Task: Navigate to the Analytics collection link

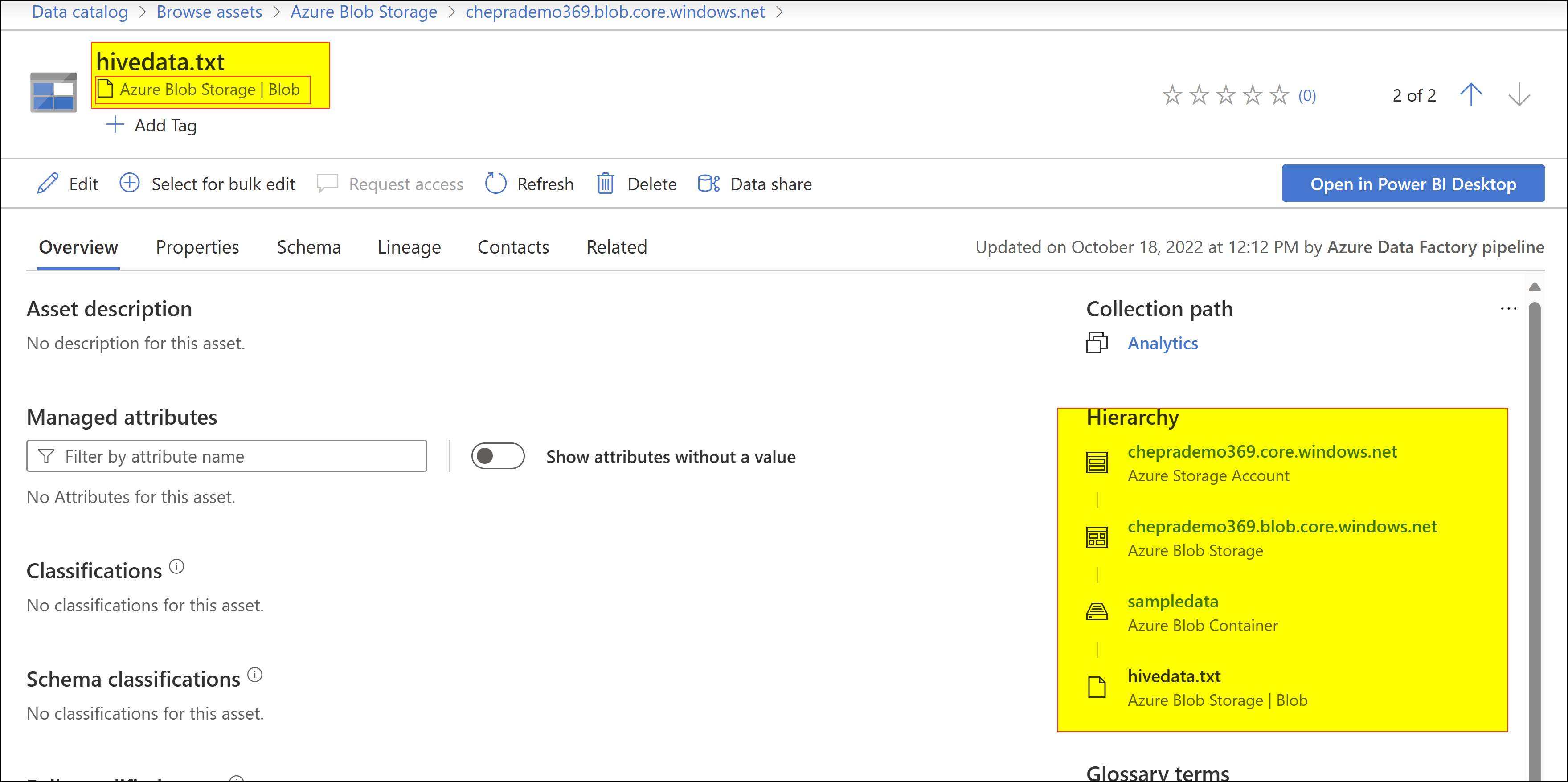Action: tap(1163, 343)
